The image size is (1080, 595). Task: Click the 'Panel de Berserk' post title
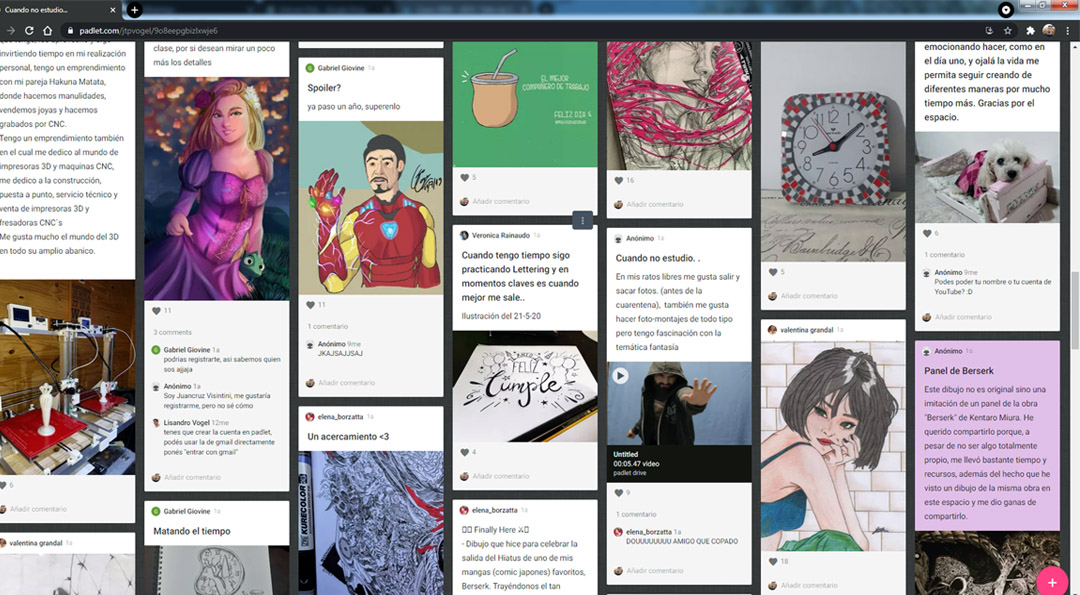click(x=959, y=370)
